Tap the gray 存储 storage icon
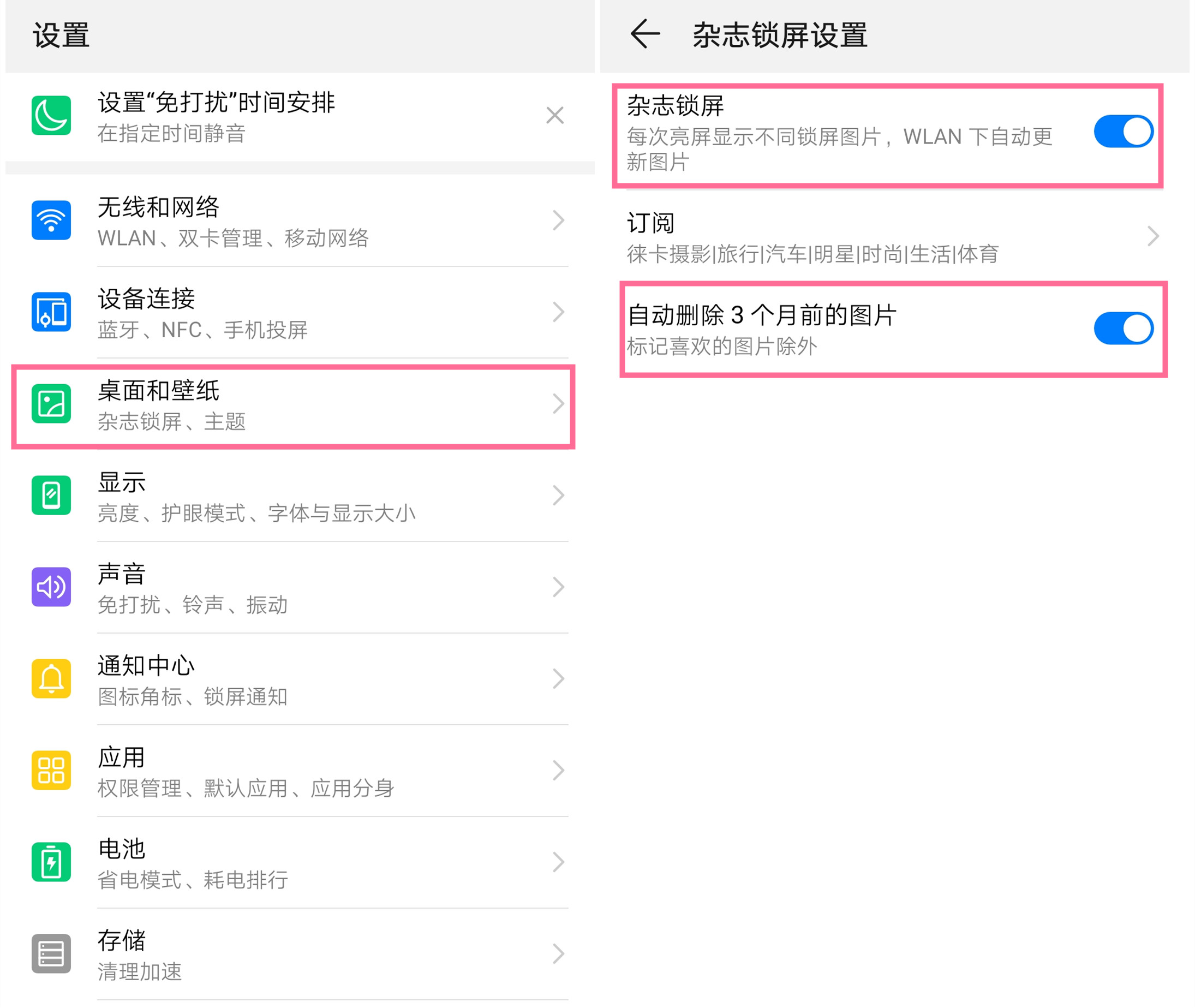1195x1008 pixels. coord(51,954)
